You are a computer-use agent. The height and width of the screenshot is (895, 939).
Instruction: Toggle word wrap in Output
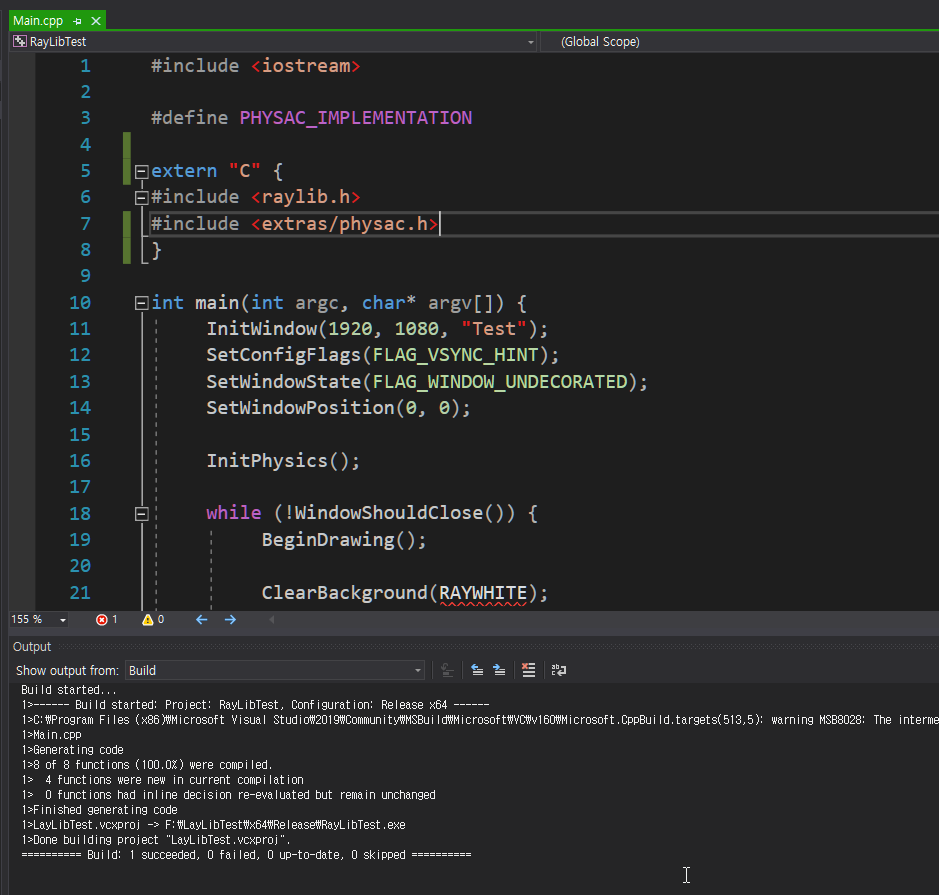[x=559, y=671]
